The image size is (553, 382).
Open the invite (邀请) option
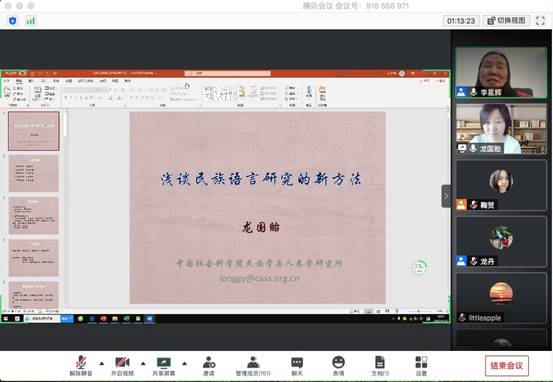click(209, 366)
